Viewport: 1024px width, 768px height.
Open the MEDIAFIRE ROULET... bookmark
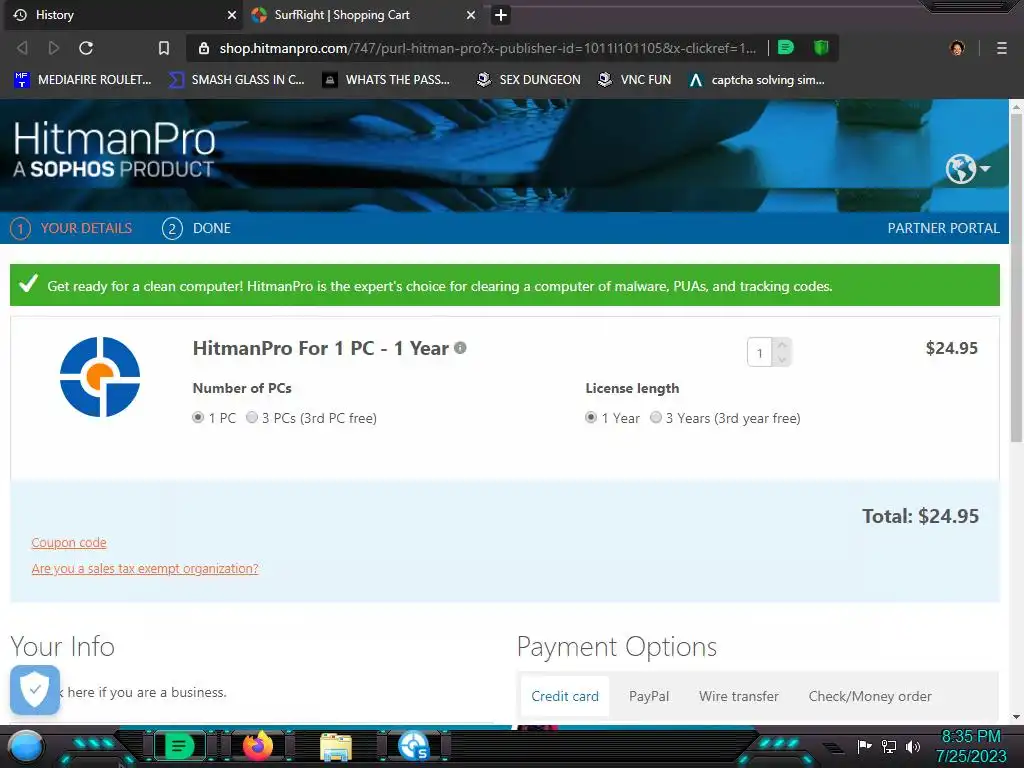pos(82,80)
